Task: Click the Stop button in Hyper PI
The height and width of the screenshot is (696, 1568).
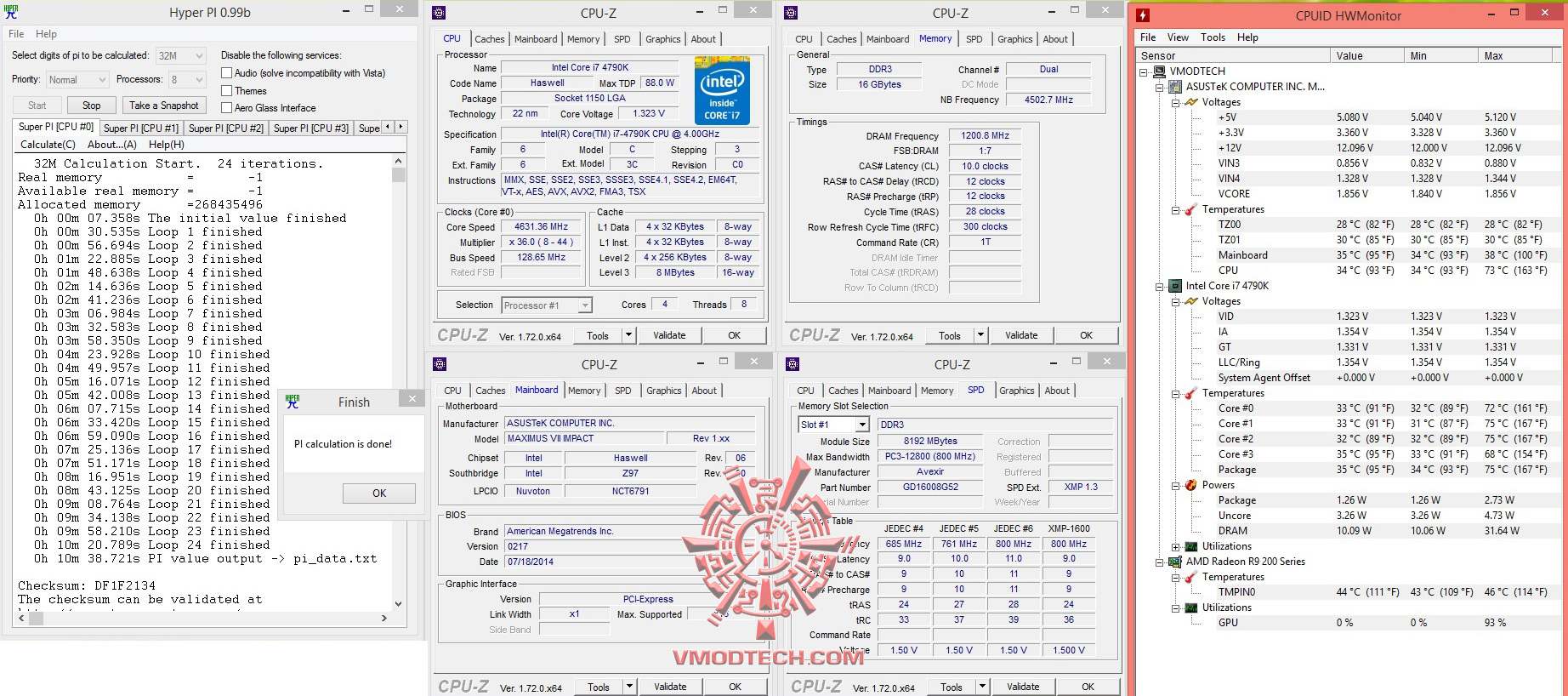Action: point(92,106)
